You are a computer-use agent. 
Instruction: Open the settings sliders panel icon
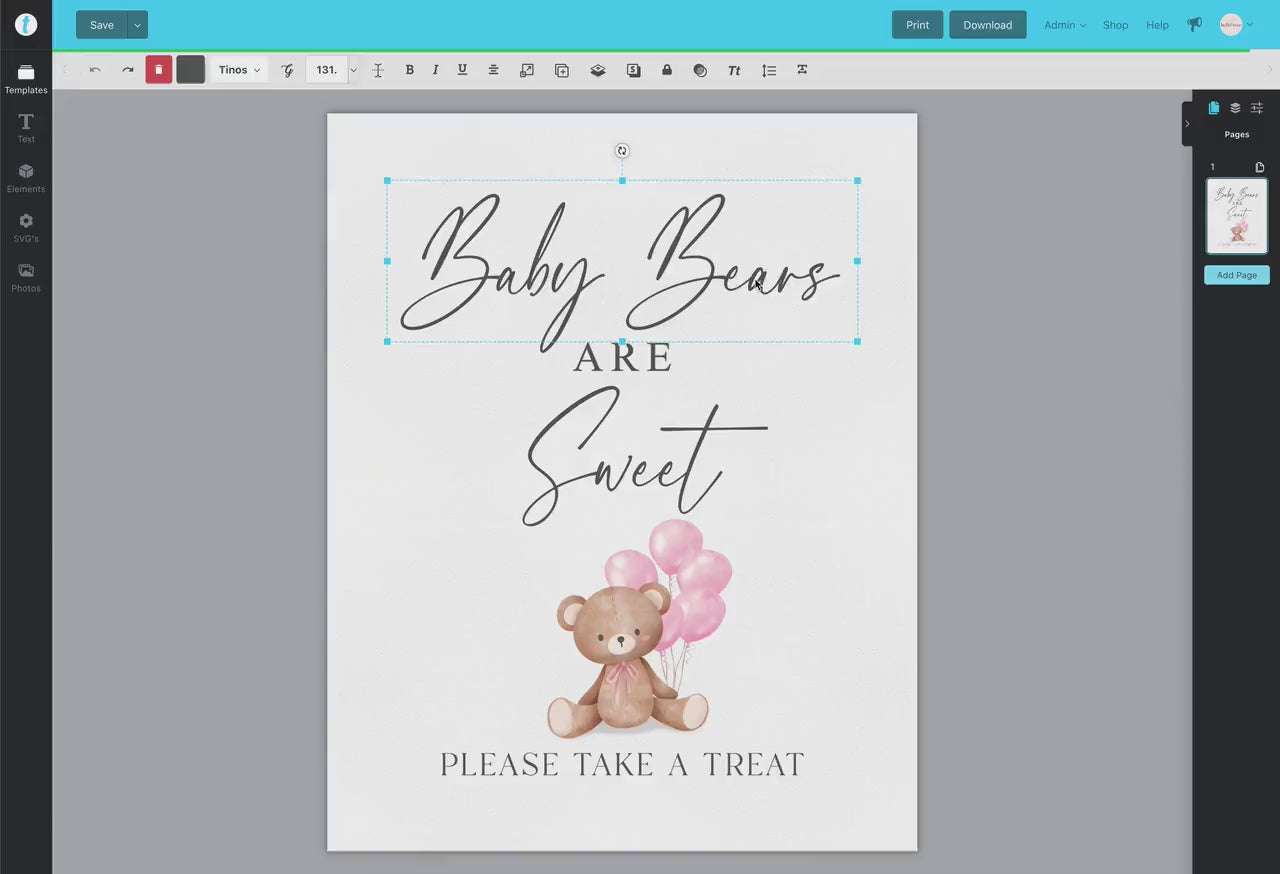(x=1257, y=108)
